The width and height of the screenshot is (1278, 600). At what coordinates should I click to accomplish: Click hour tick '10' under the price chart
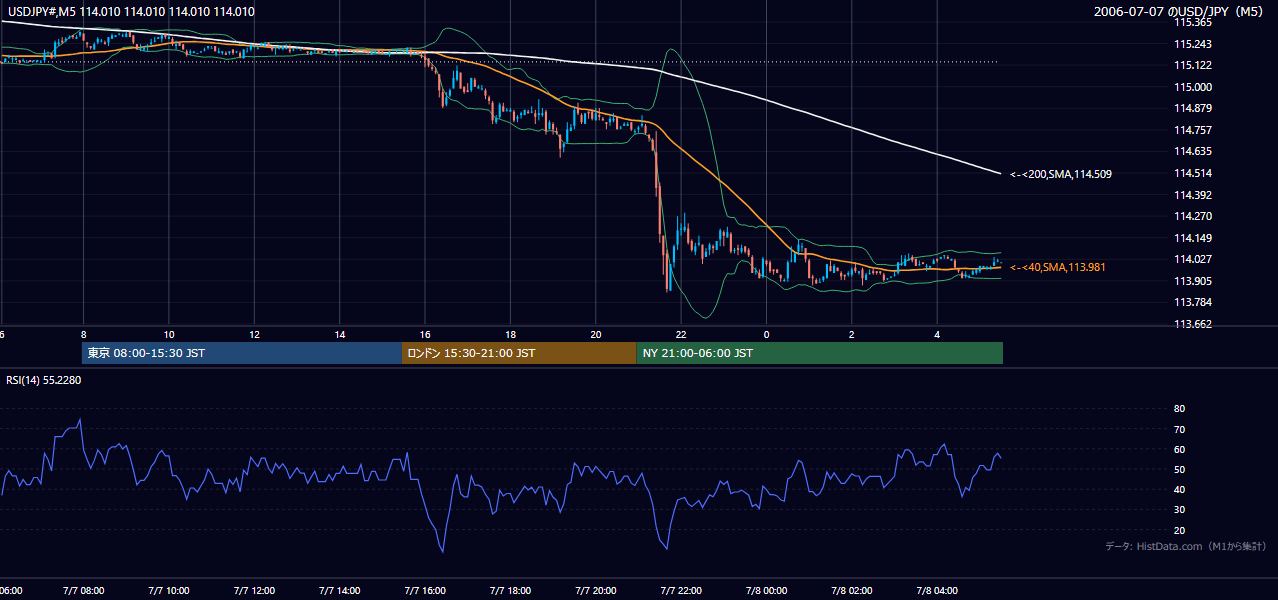click(168, 334)
